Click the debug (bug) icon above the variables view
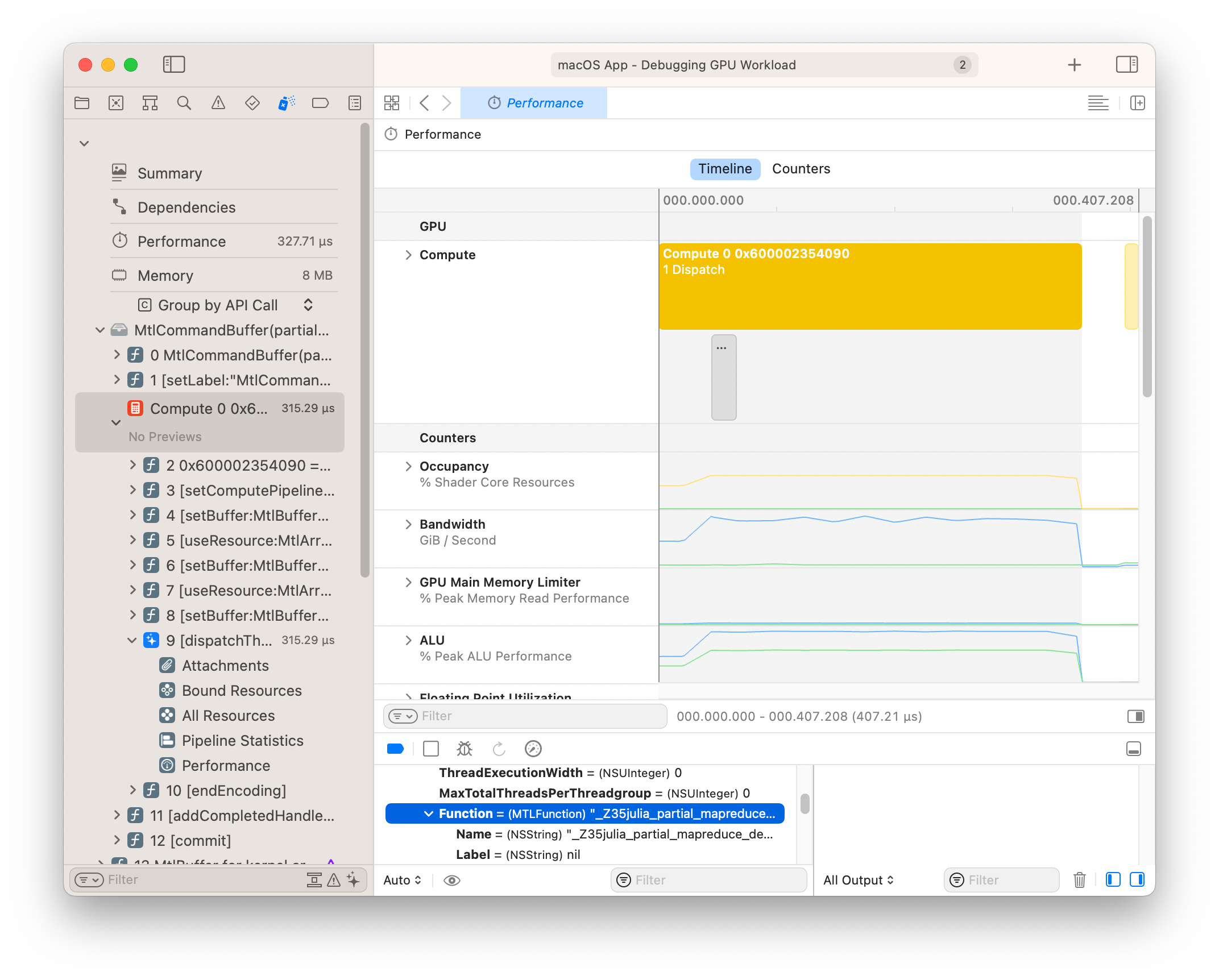The height and width of the screenshot is (980, 1219). 465,749
